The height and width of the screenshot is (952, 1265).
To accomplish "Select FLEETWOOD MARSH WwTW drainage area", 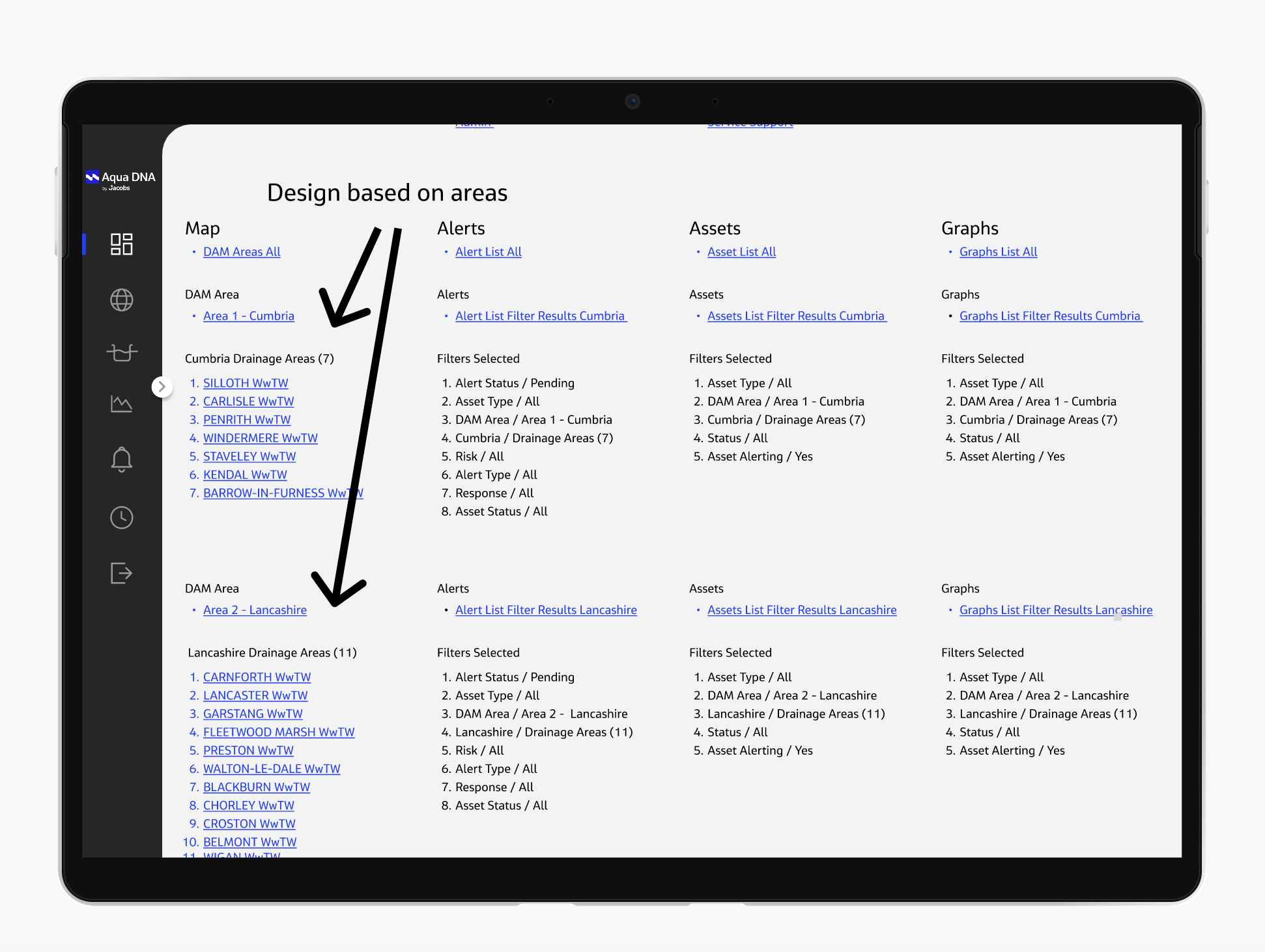I will (279, 733).
